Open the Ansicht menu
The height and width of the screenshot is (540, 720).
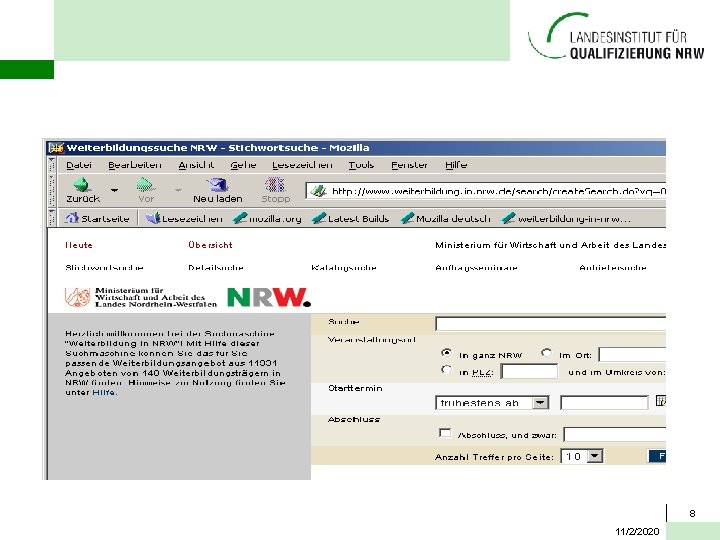click(x=196, y=165)
